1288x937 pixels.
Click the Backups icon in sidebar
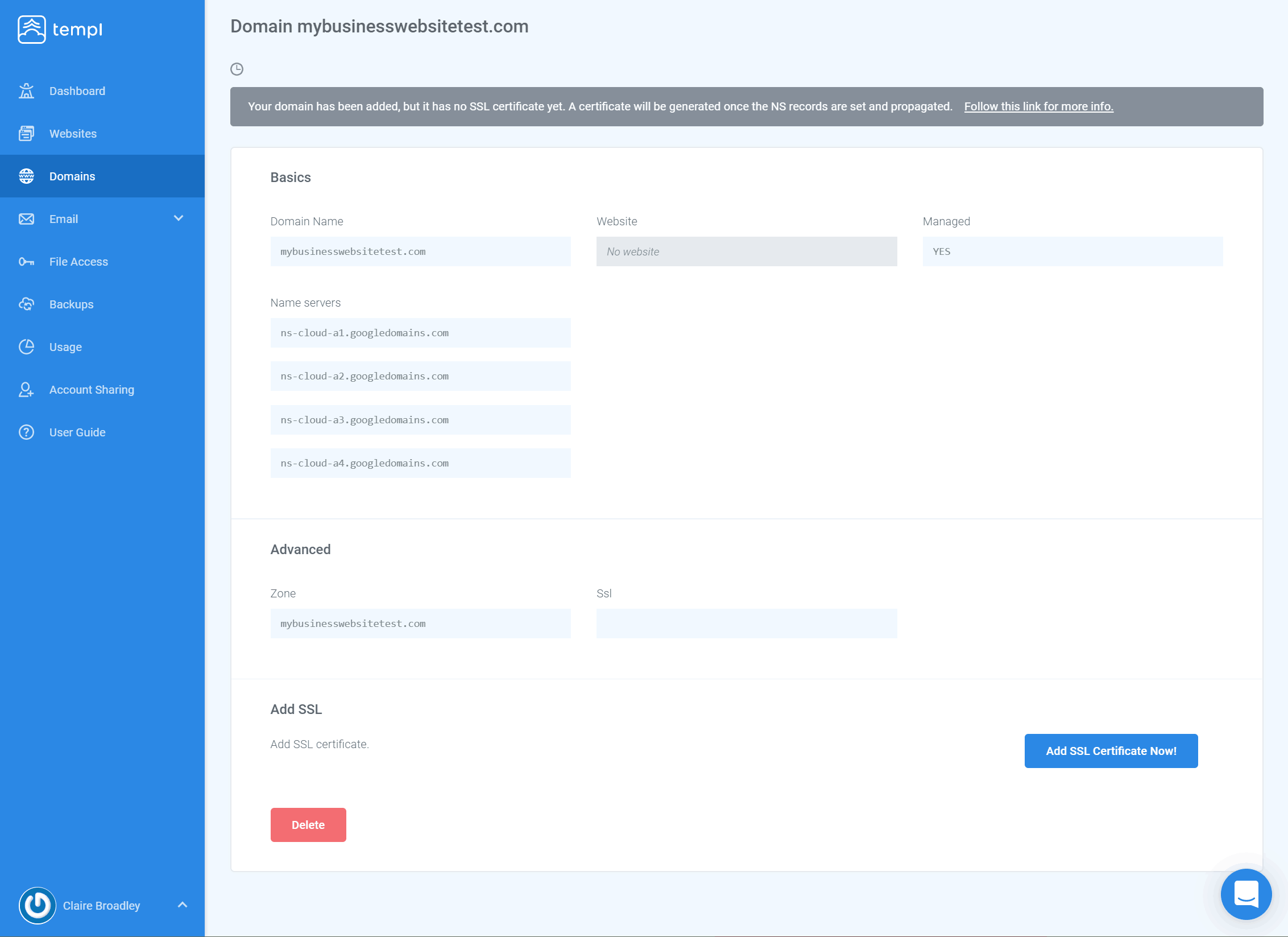(27, 304)
